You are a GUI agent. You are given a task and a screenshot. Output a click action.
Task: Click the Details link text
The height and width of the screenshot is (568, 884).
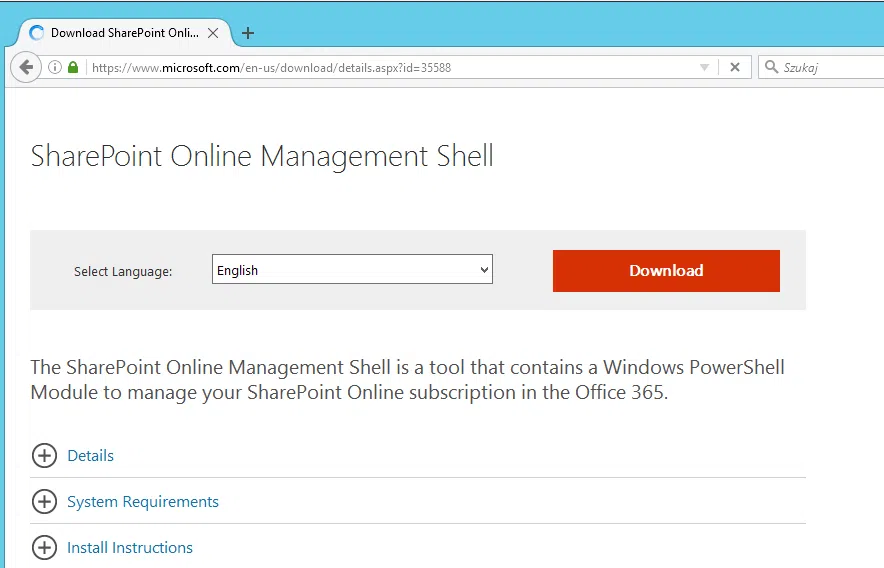(x=91, y=456)
